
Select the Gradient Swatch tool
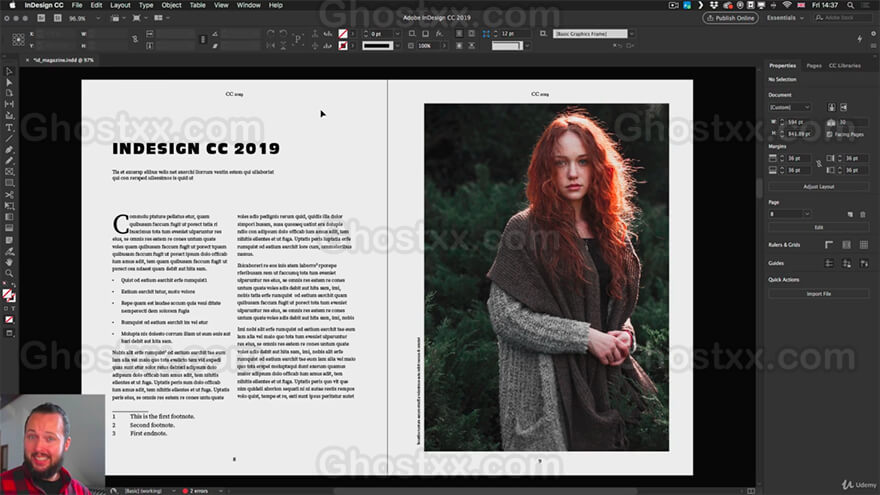click(x=9, y=217)
